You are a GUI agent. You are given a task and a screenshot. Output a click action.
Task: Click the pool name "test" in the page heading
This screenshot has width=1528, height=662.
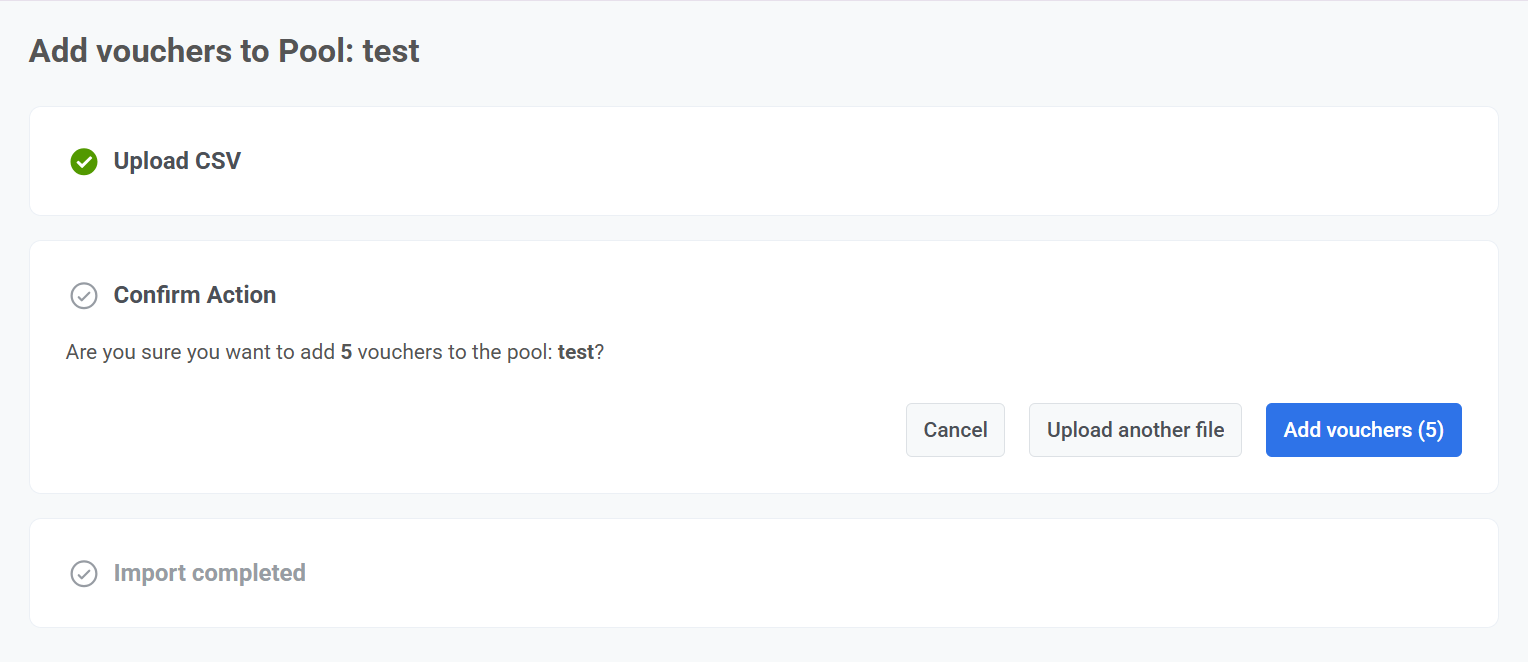[x=391, y=51]
